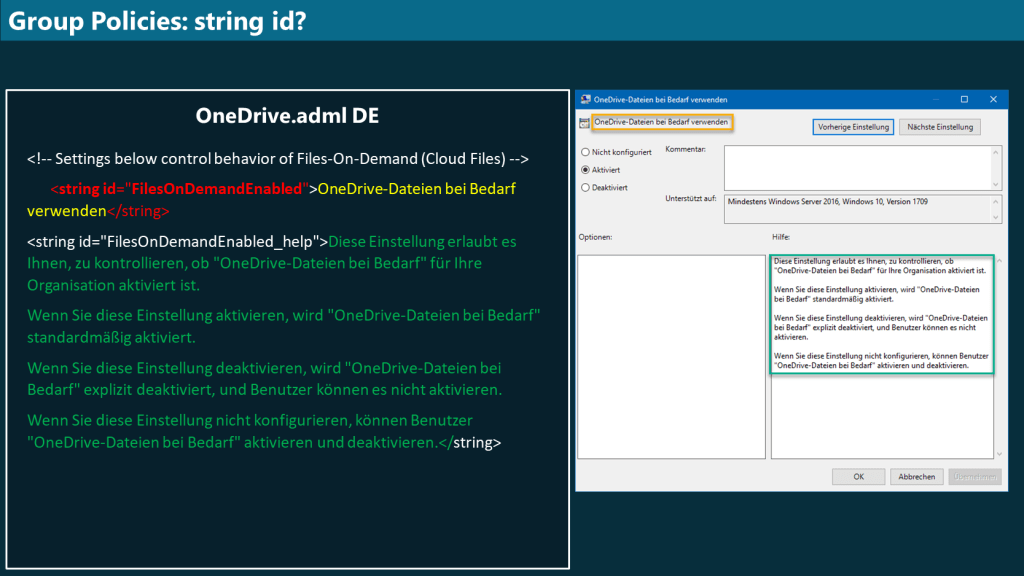Image resolution: width=1024 pixels, height=576 pixels.
Task: Click the down arrow beside the Unterstützt auf field
Action: pos(993,218)
